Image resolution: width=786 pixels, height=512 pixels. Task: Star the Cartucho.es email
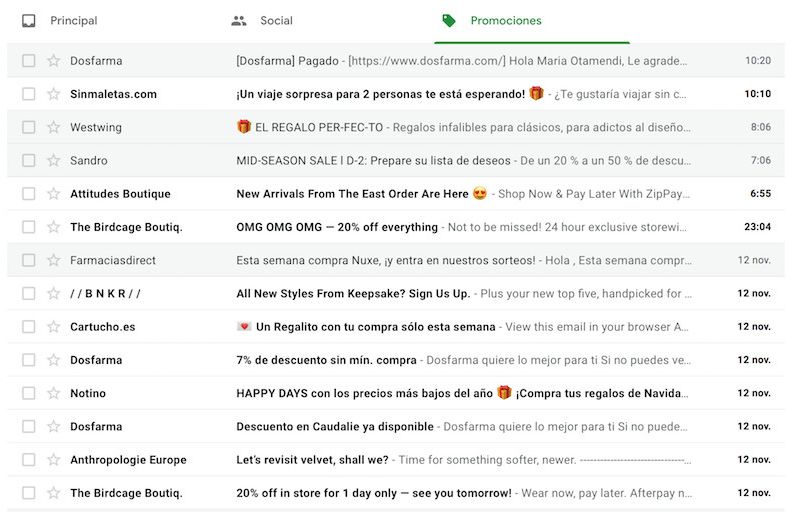tap(54, 326)
